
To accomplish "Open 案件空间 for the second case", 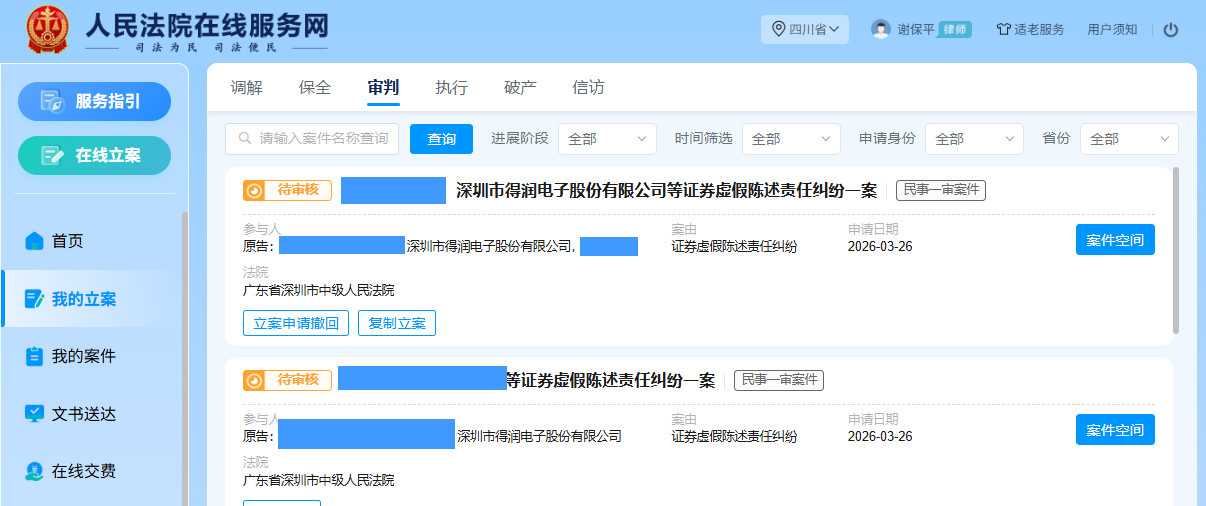I will pyautogui.click(x=1115, y=430).
